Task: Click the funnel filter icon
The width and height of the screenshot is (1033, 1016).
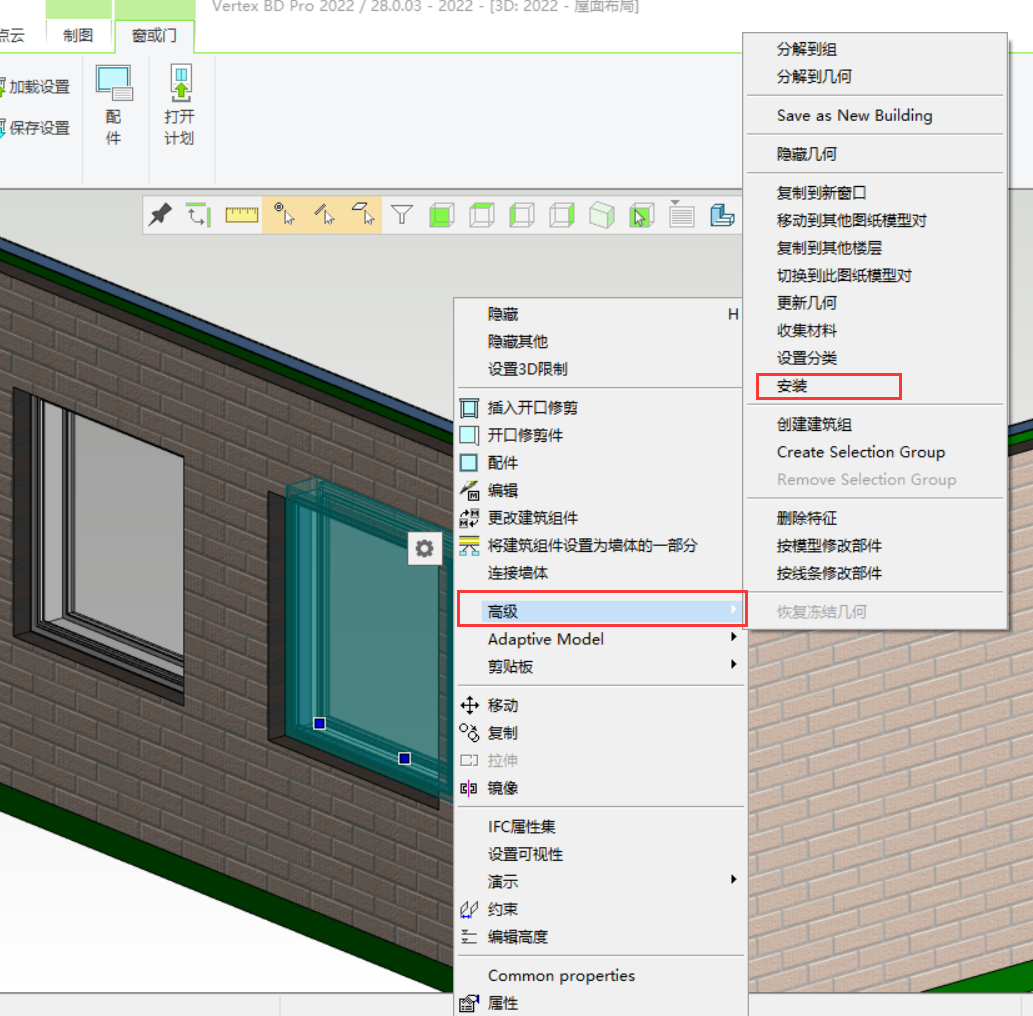Action: [402, 215]
